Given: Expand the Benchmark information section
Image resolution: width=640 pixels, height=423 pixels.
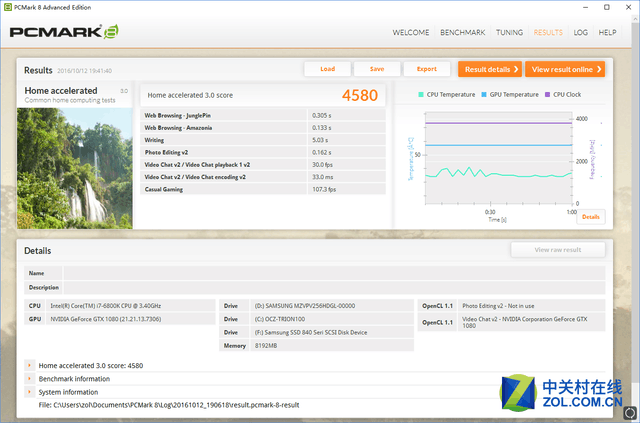Looking at the screenshot, I should (x=29, y=378).
